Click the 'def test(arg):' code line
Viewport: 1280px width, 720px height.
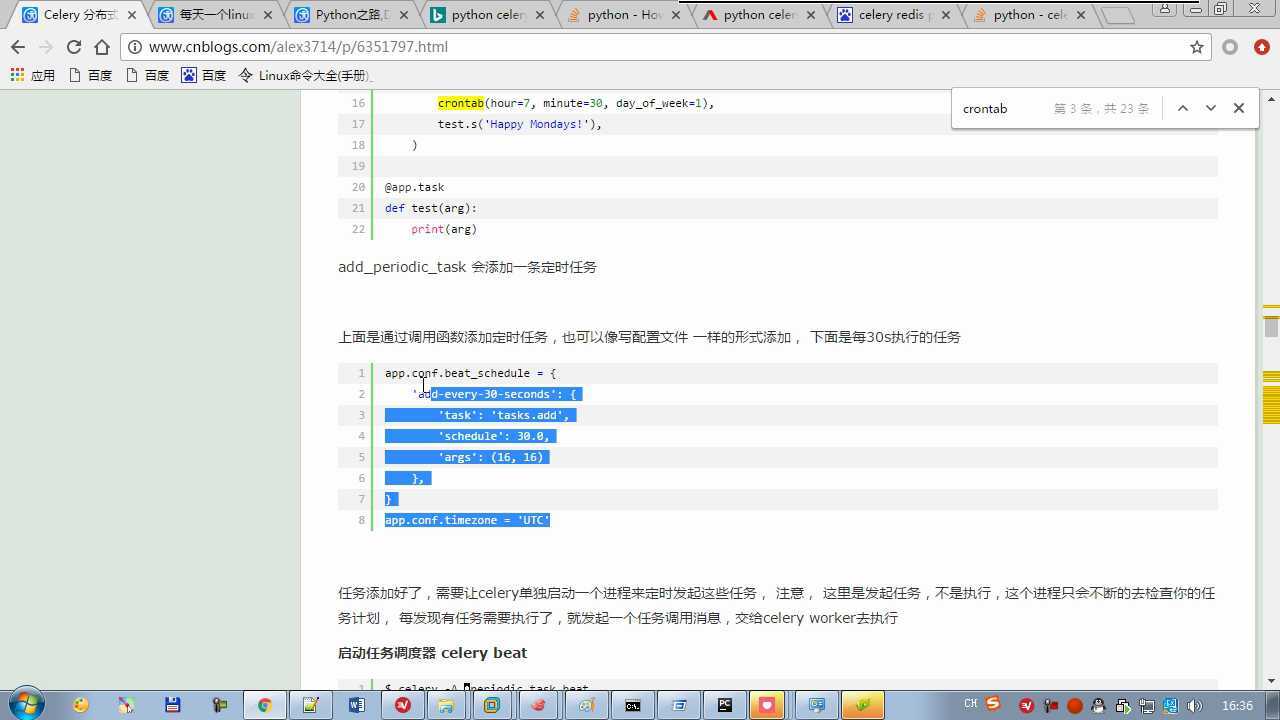pos(431,208)
